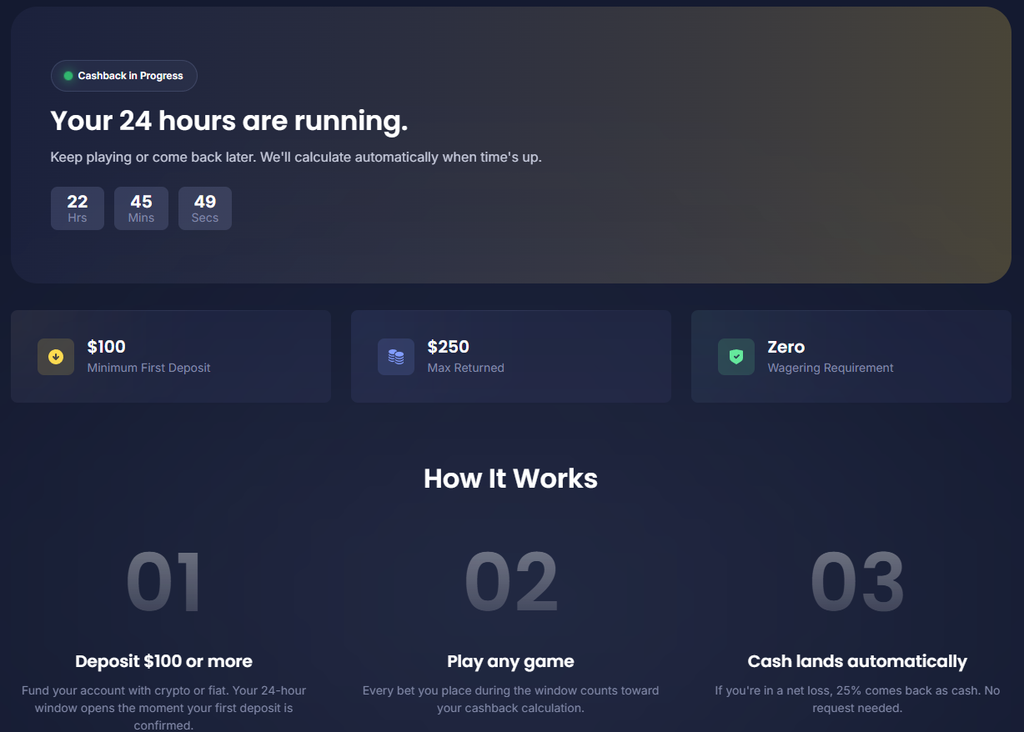Click the "Keep playing or come back later" text
This screenshot has height=732, width=1024.
[296, 157]
